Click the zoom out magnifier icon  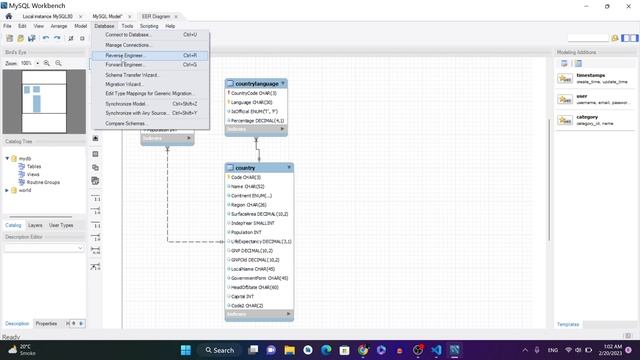coord(58,63)
